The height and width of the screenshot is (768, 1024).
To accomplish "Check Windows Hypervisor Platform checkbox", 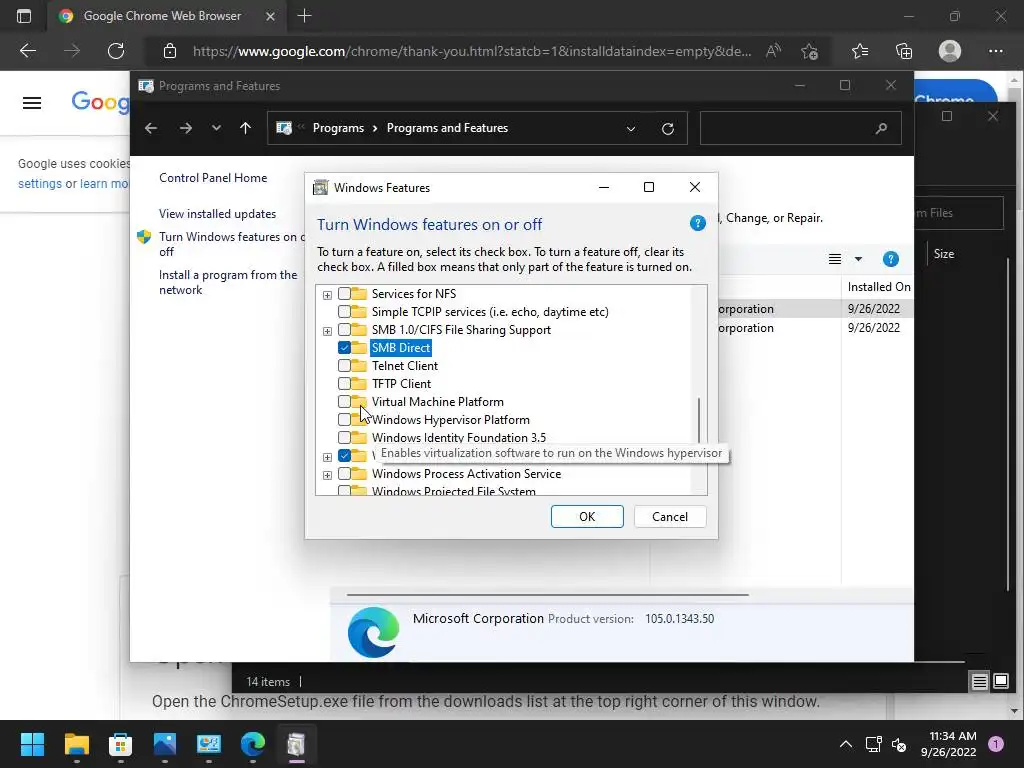I will pyautogui.click(x=344, y=419).
